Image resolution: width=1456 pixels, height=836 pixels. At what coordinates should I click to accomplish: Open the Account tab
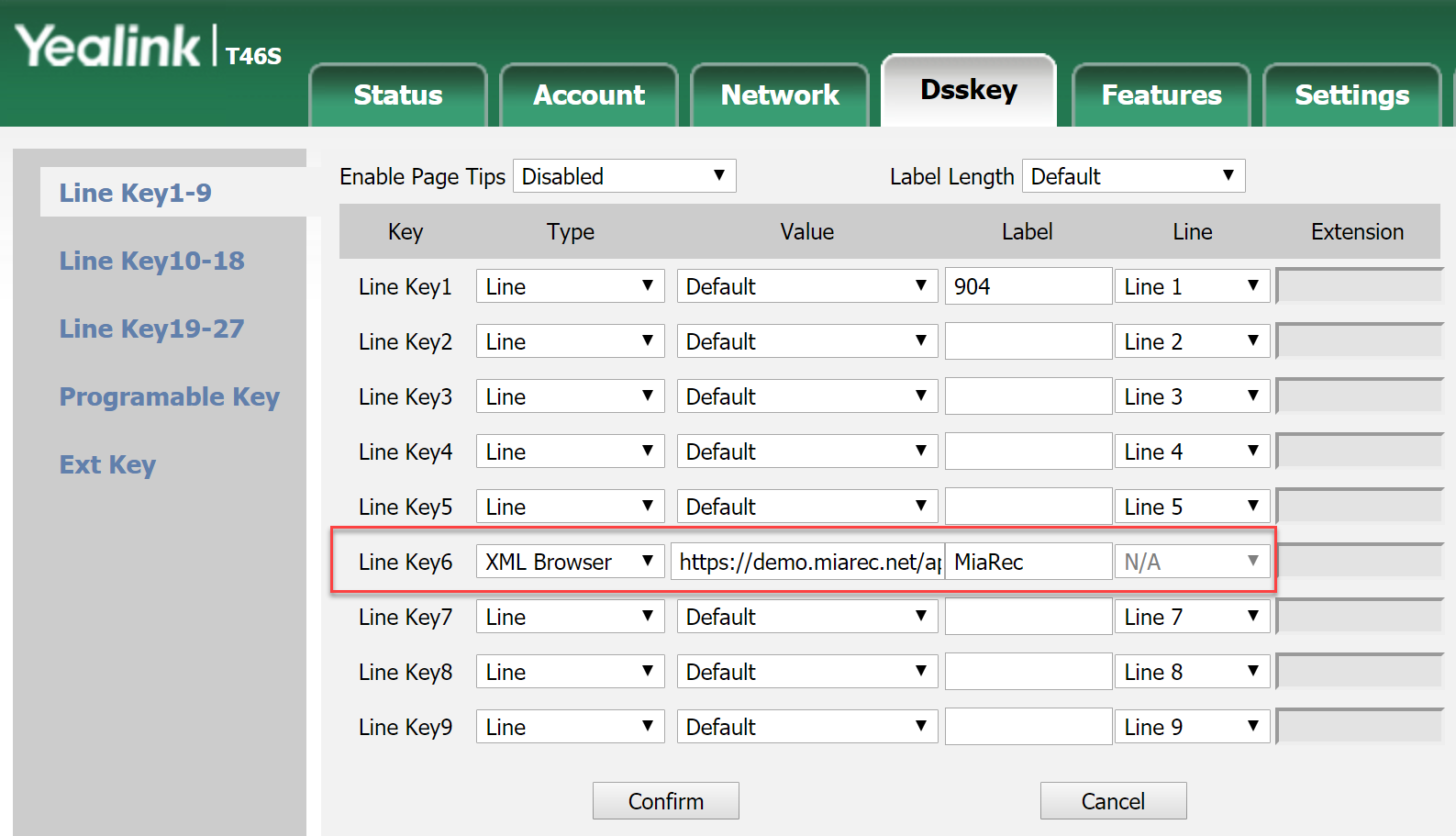click(589, 95)
